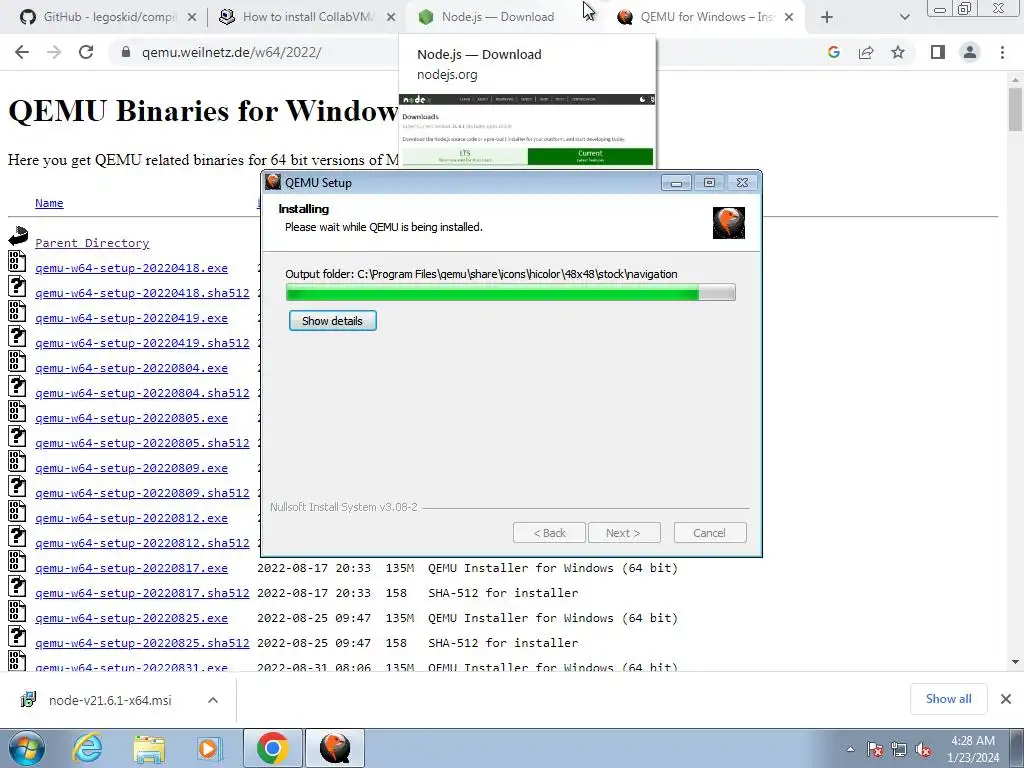Open the browser side panel
Image resolution: width=1024 pixels, height=768 pixels.
point(938,52)
